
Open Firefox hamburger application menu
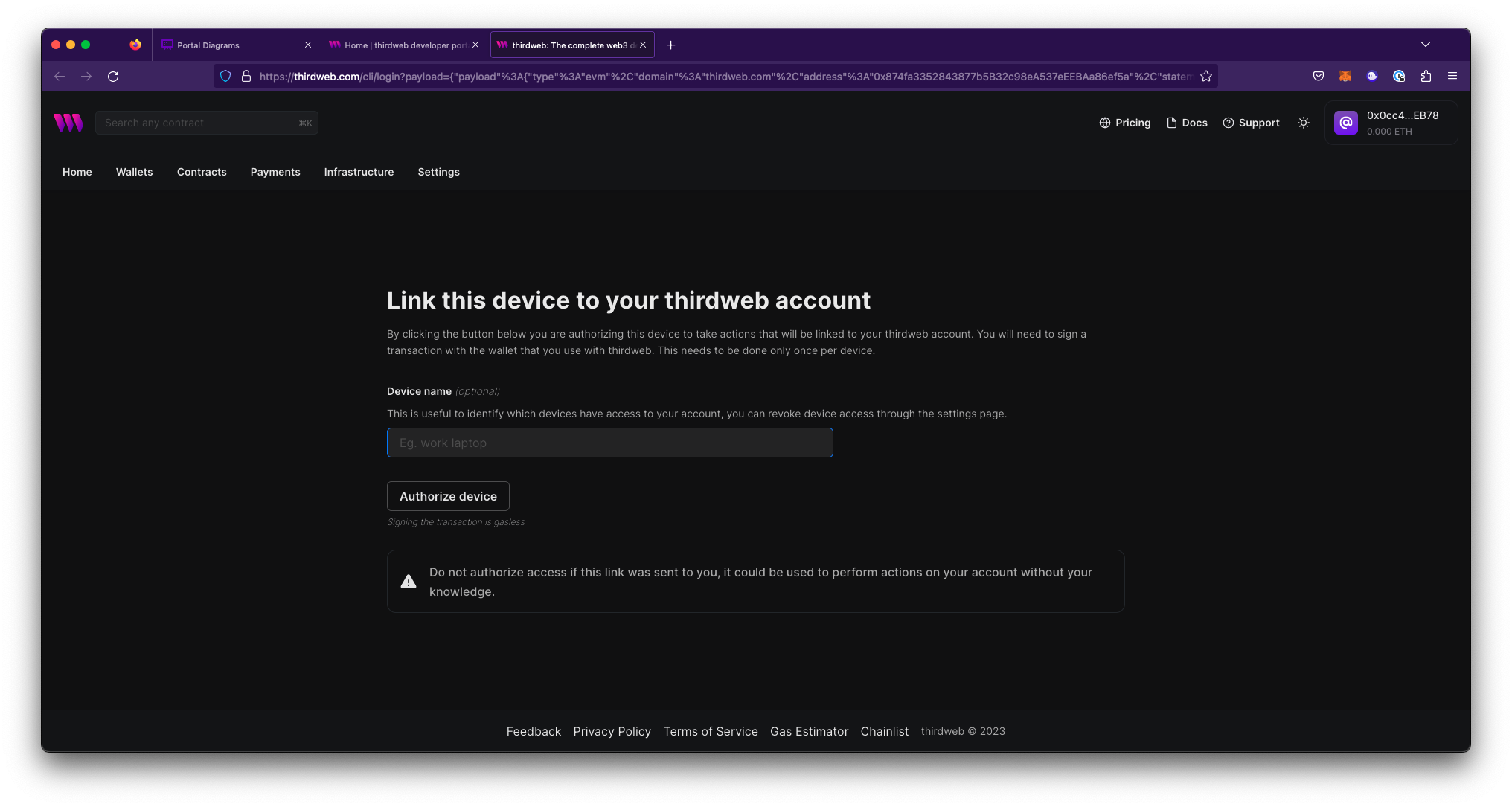point(1452,76)
